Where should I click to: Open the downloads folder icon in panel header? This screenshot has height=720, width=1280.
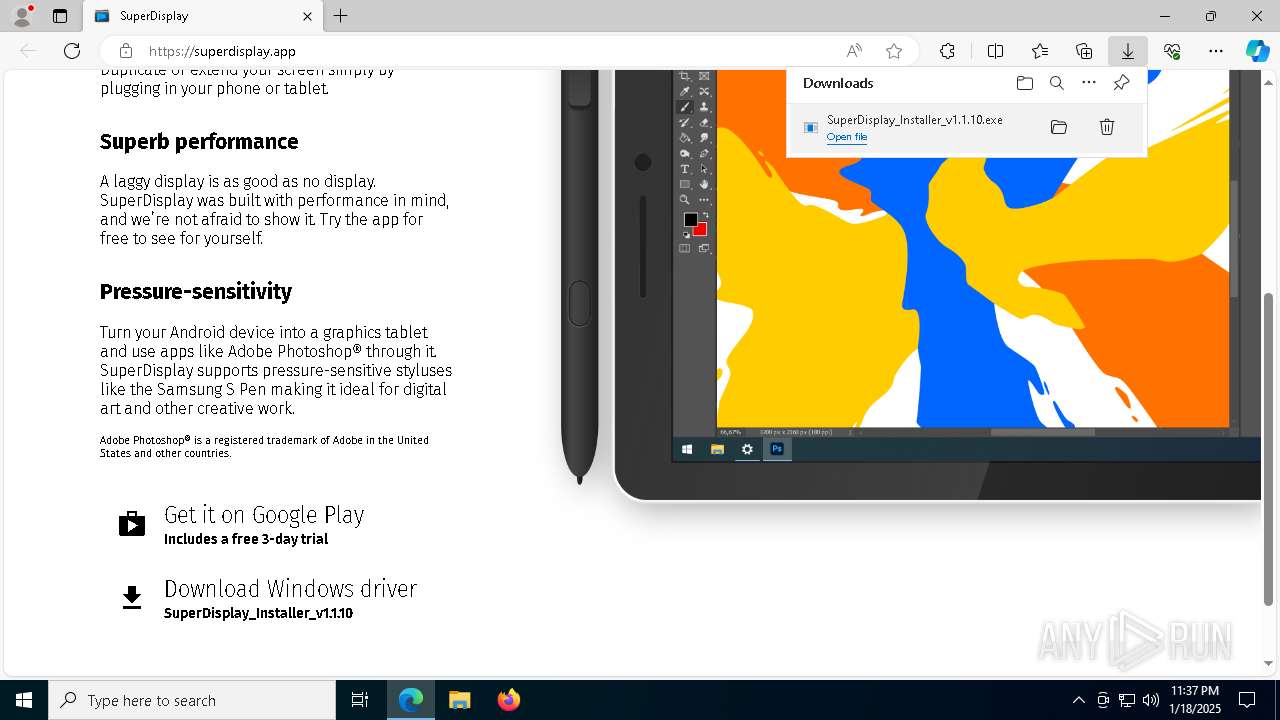[1025, 83]
